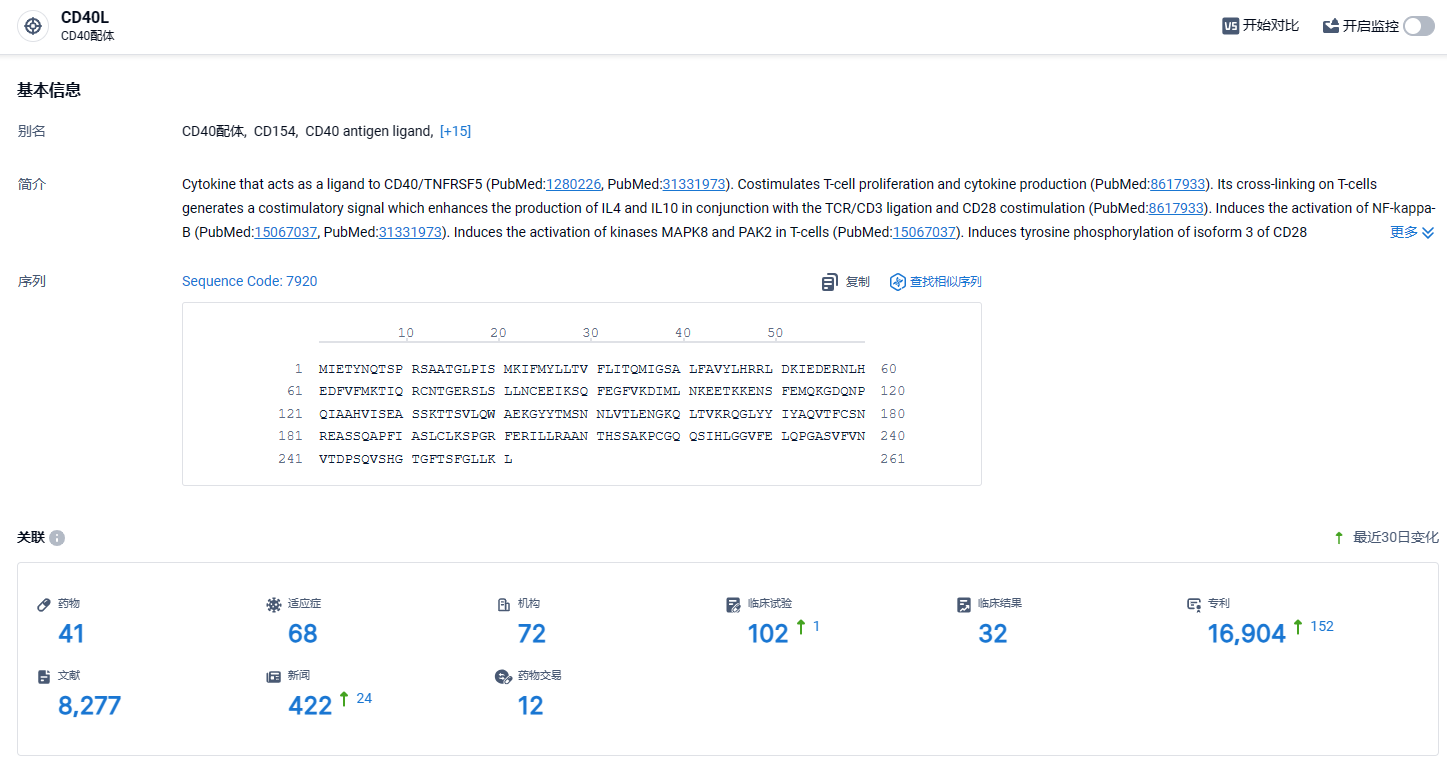Open the 12 drug deals count
Screen dimensions: 1447x761
tap(530, 705)
